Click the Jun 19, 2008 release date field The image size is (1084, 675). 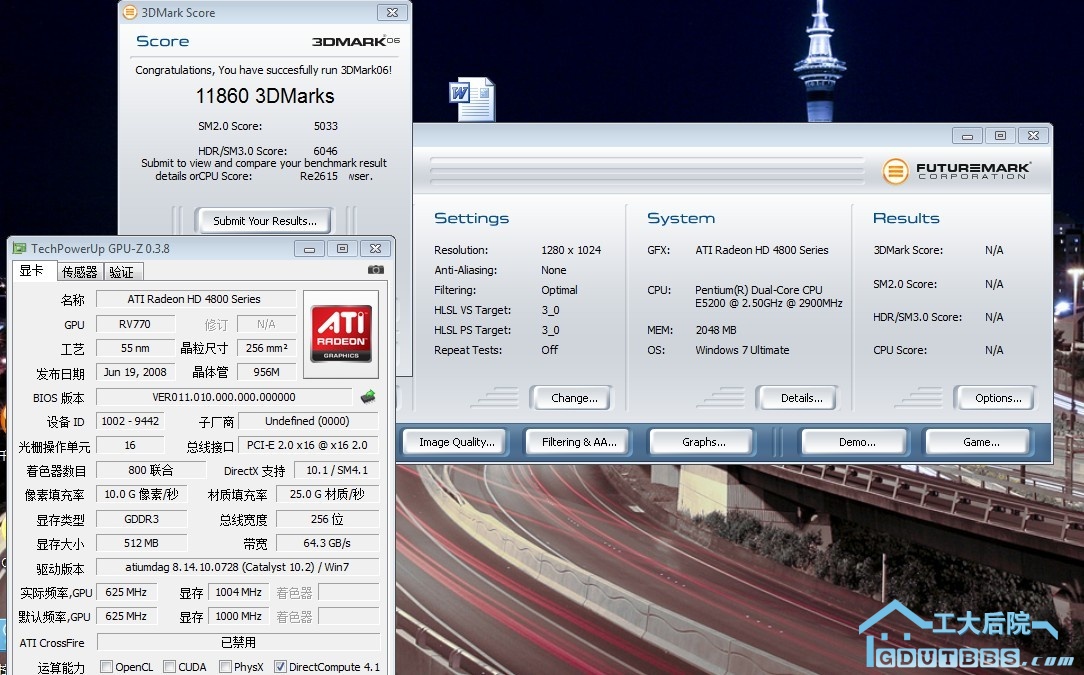click(x=136, y=372)
